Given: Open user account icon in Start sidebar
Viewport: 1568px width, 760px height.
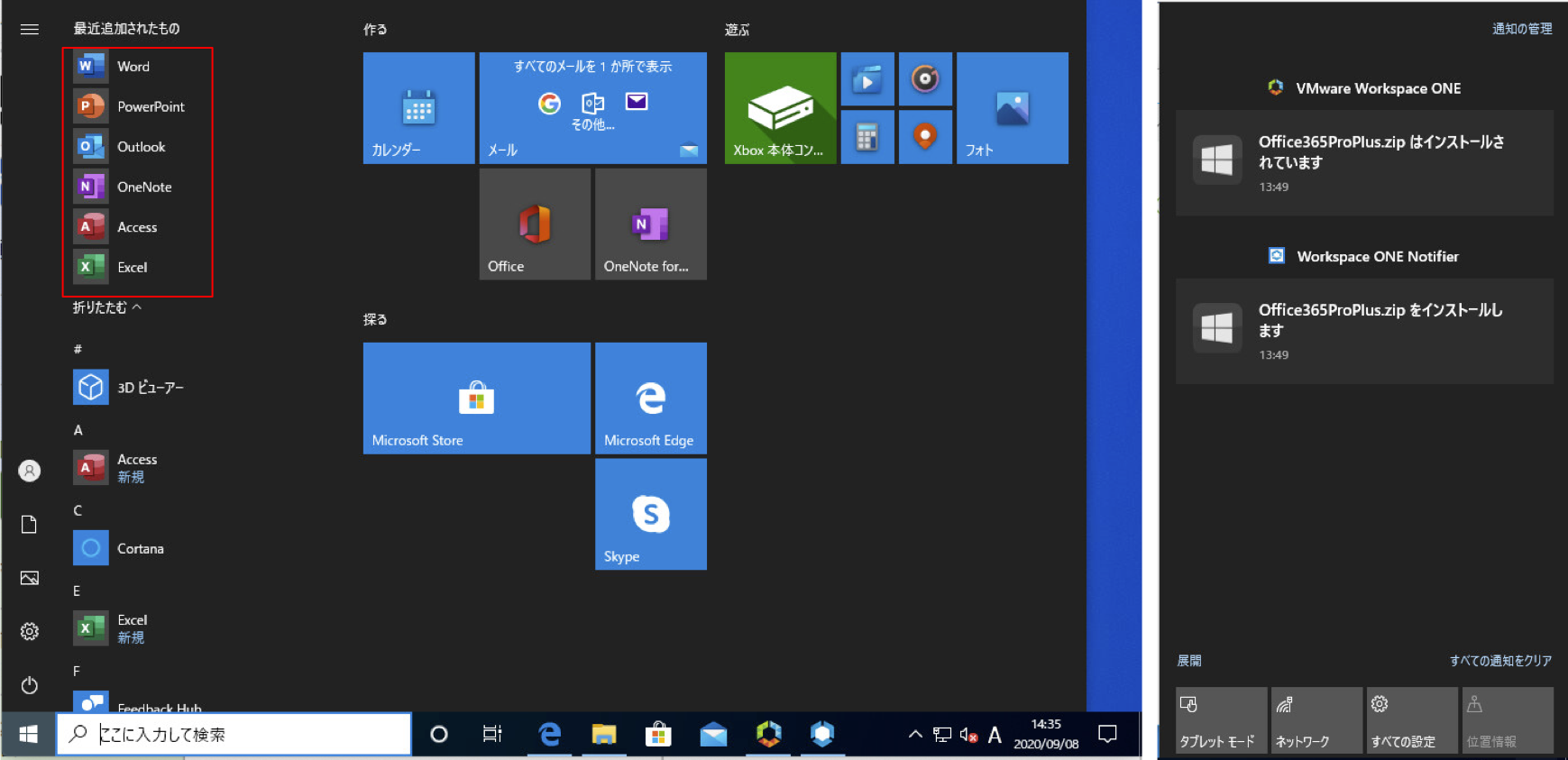Looking at the screenshot, I should coord(30,471).
